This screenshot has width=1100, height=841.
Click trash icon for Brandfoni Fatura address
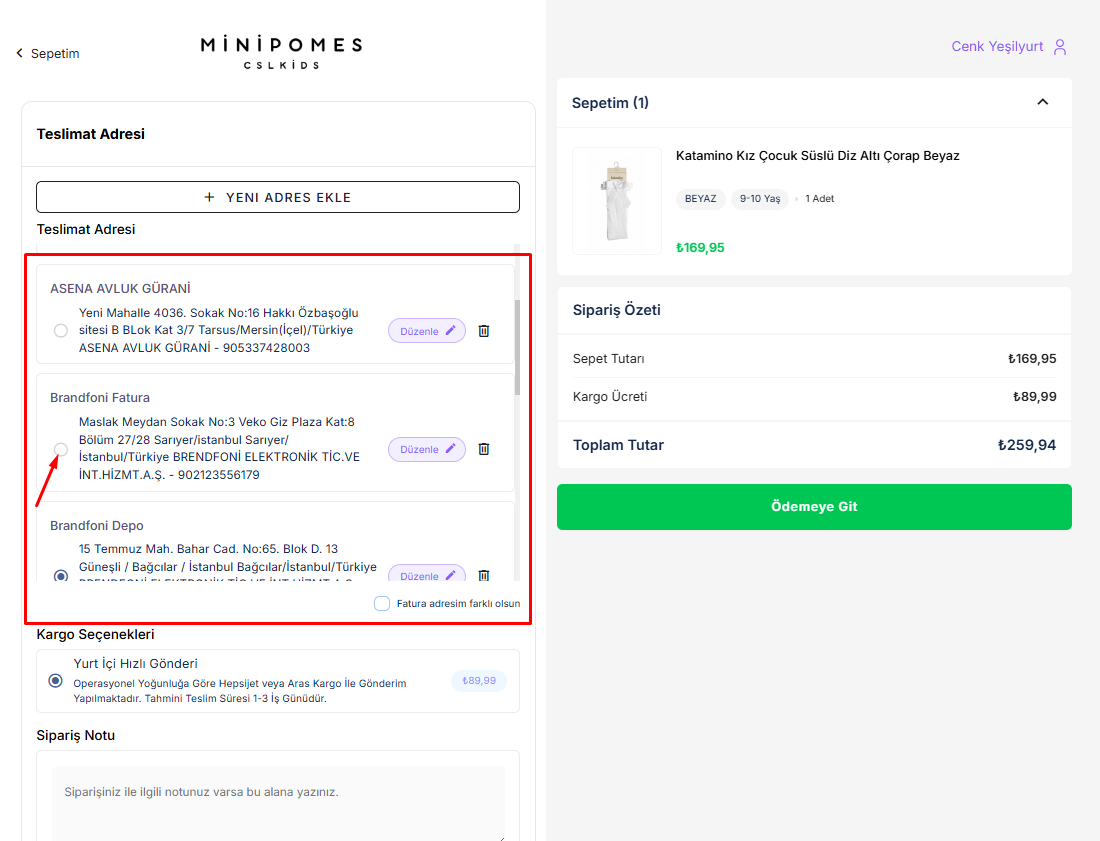coord(484,449)
